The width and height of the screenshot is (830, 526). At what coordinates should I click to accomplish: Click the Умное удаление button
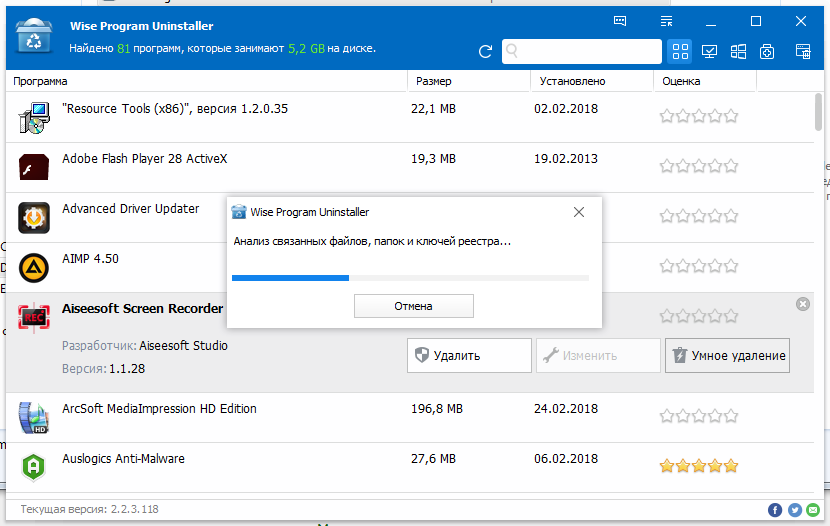coord(727,356)
